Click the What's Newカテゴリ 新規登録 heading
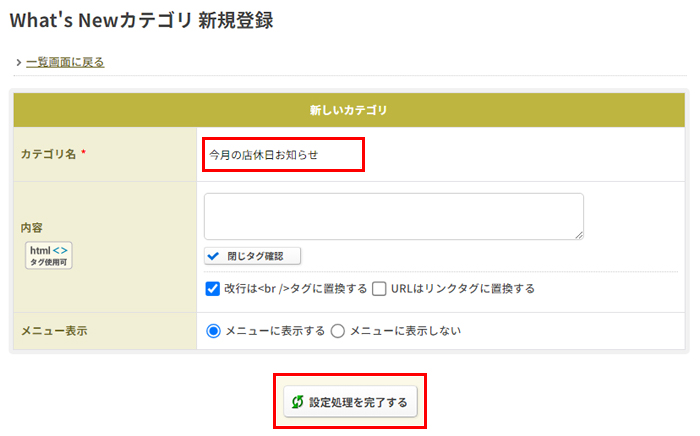The width and height of the screenshot is (700, 436). click(142, 21)
